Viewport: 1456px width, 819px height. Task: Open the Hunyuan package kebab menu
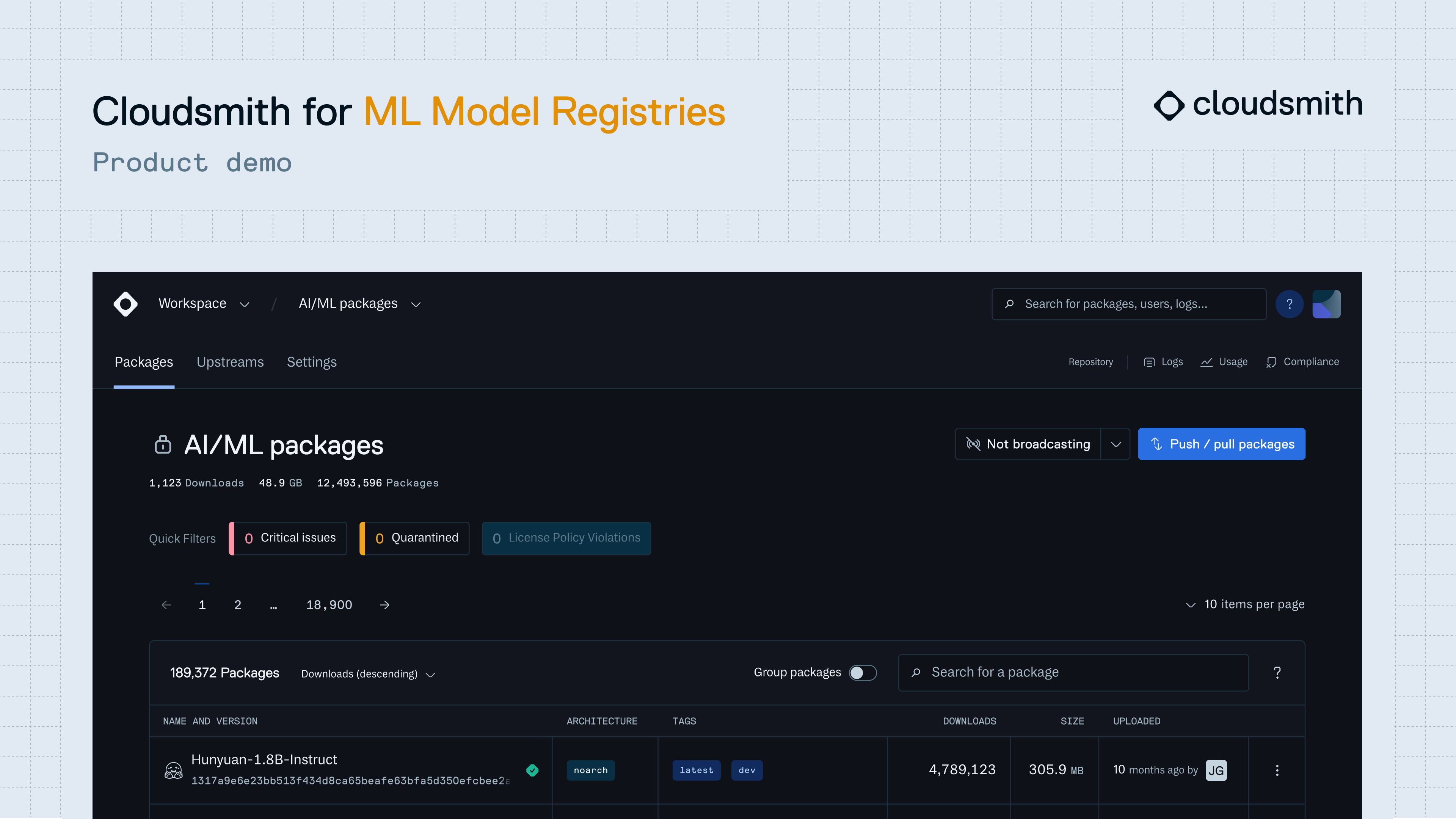pyautogui.click(x=1277, y=770)
